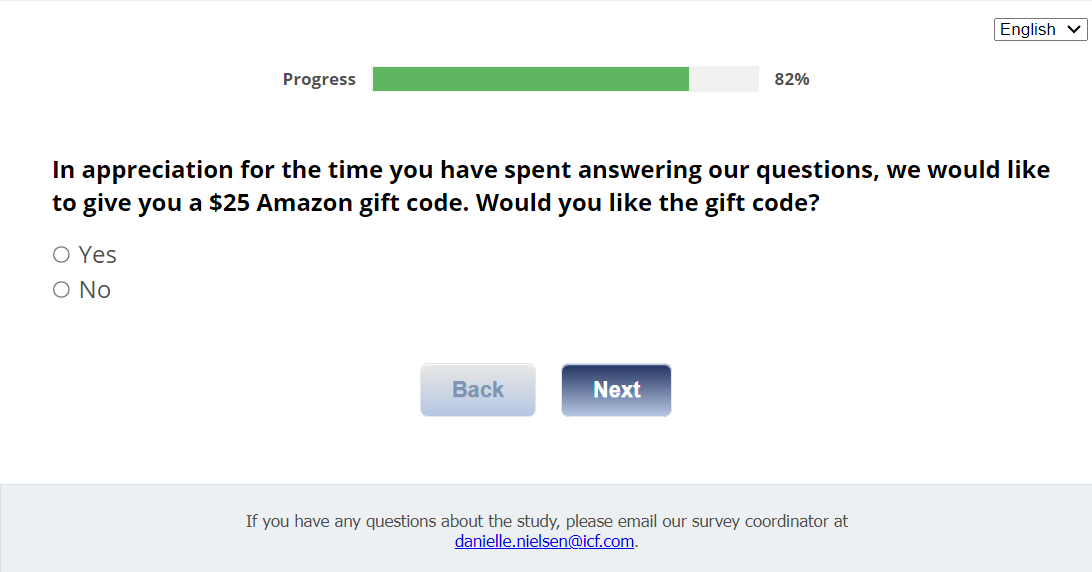Click the 82% progress percentage text

coord(792,79)
